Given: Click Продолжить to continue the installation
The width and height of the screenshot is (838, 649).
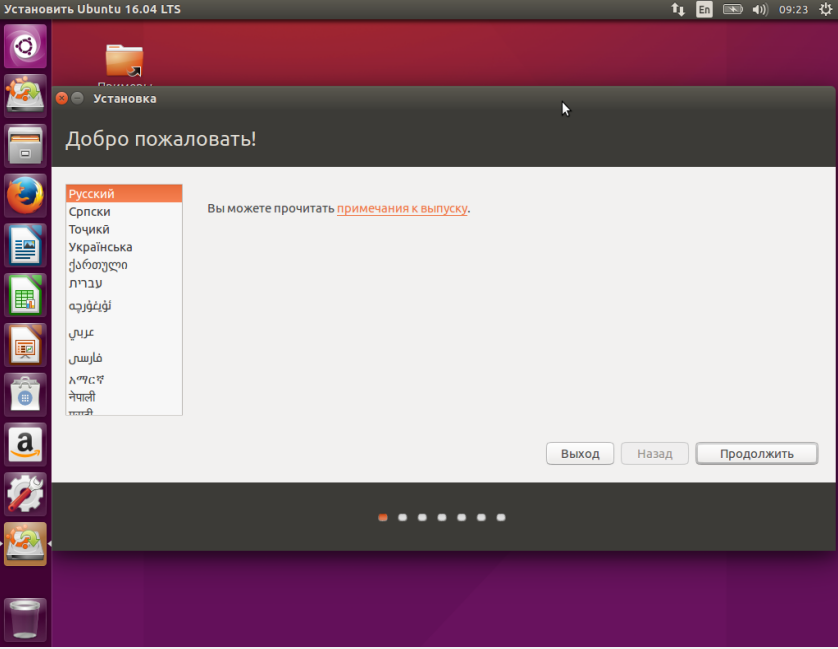Looking at the screenshot, I should pos(757,453).
